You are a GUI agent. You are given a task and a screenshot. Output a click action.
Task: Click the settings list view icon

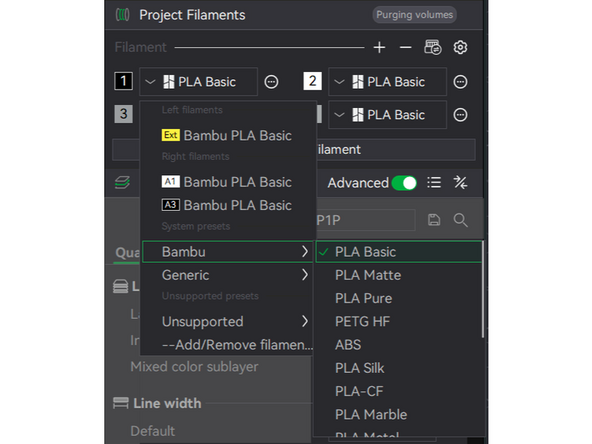pos(434,183)
